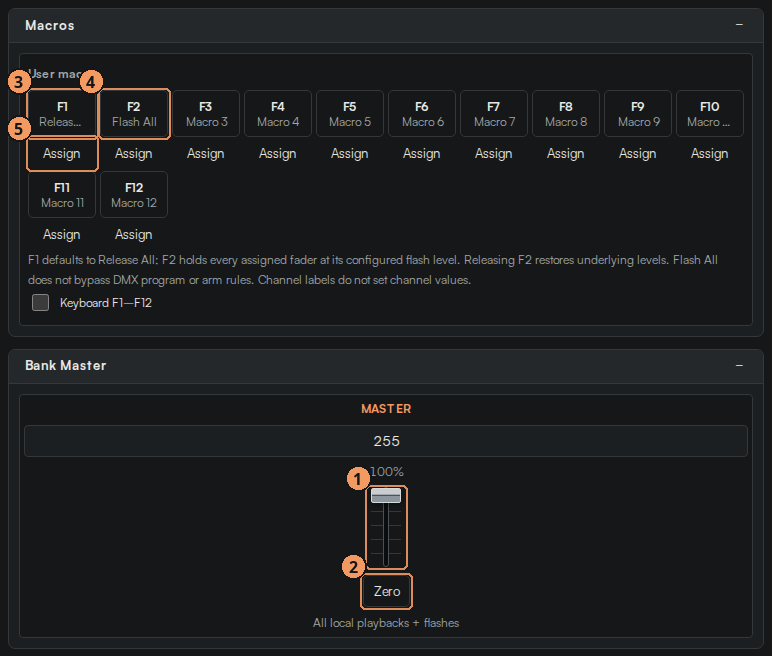Trigger the F1 Release macro
This screenshot has height=656, width=772.
62,114
